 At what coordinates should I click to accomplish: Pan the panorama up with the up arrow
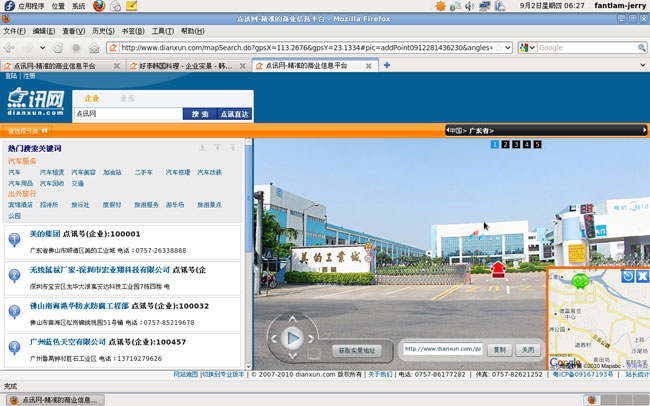[293, 319]
